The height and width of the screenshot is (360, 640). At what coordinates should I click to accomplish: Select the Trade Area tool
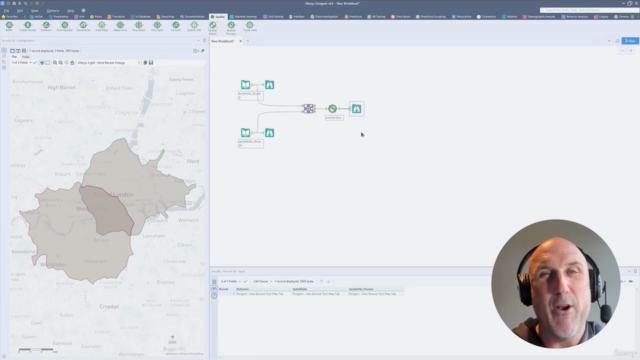pyautogui.click(x=250, y=26)
